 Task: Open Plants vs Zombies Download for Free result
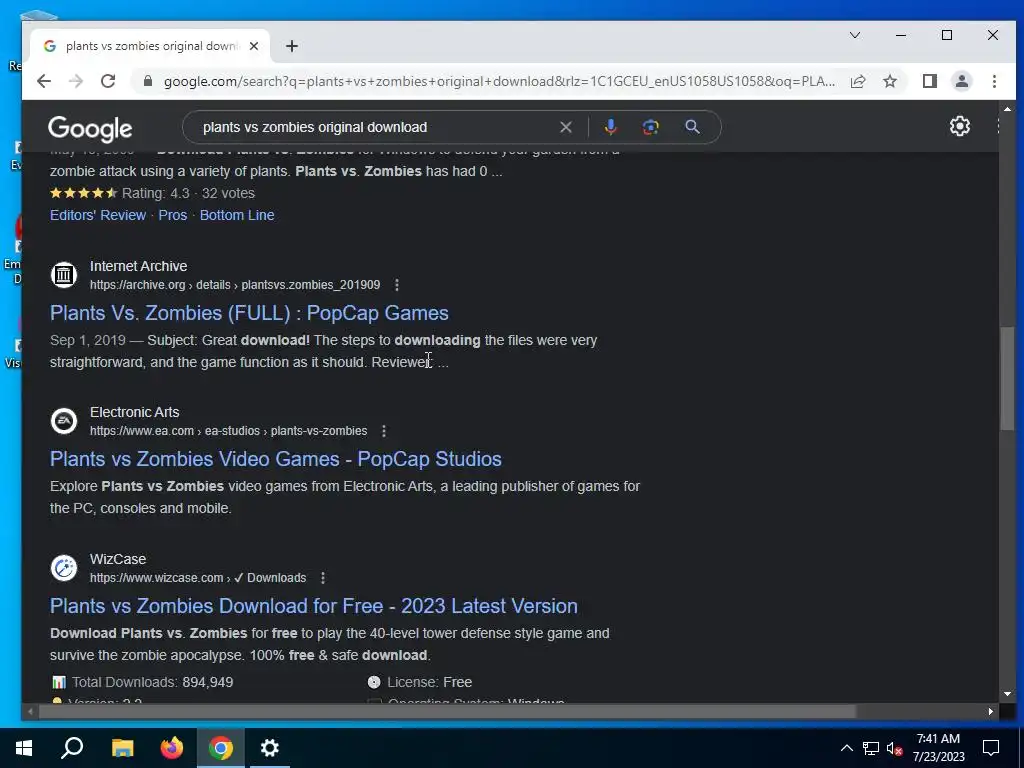(x=314, y=606)
